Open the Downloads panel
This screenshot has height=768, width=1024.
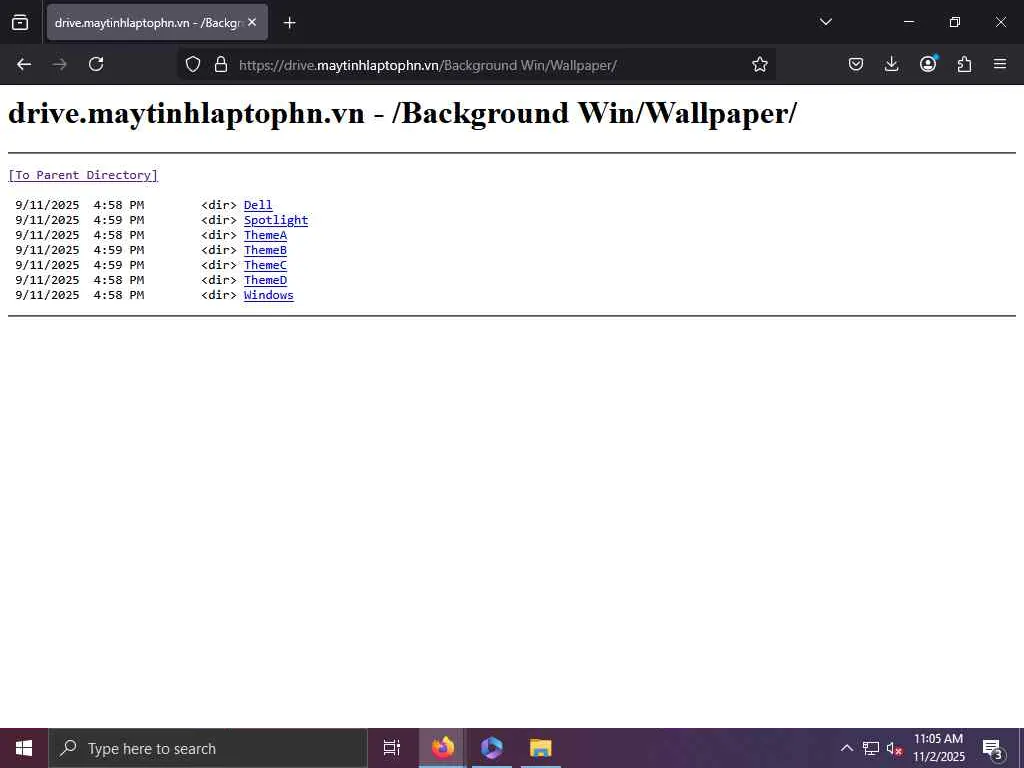pyautogui.click(x=891, y=64)
